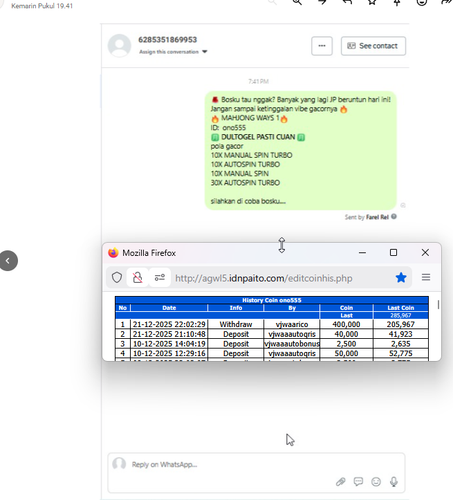Image resolution: width=453 pixels, height=500 pixels.
Task: Click the 10-12-2025 14:04:19 date cell
Action: click(169, 344)
